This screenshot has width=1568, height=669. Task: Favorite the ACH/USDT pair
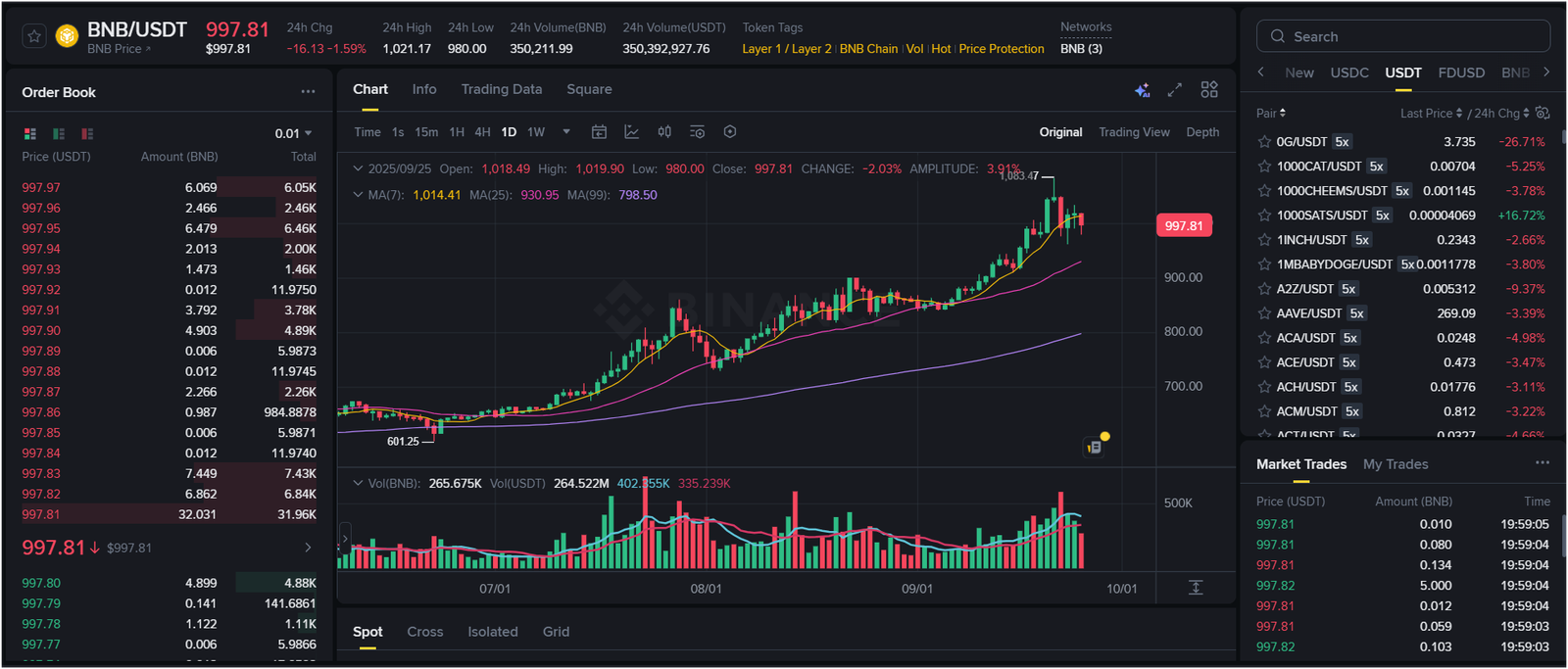click(x=1264, y=387)
